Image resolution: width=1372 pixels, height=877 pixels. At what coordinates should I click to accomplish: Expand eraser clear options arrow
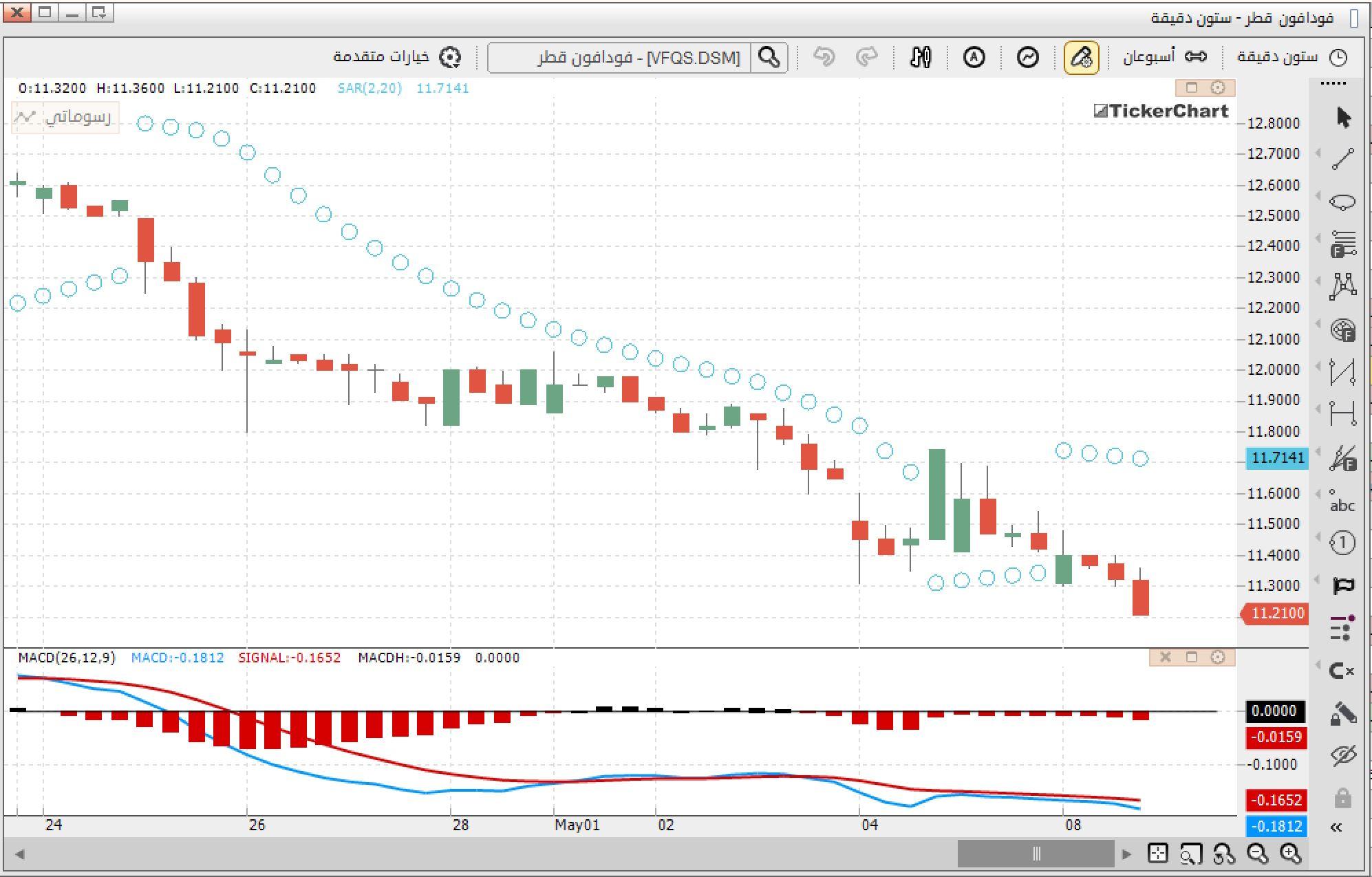1318,664
